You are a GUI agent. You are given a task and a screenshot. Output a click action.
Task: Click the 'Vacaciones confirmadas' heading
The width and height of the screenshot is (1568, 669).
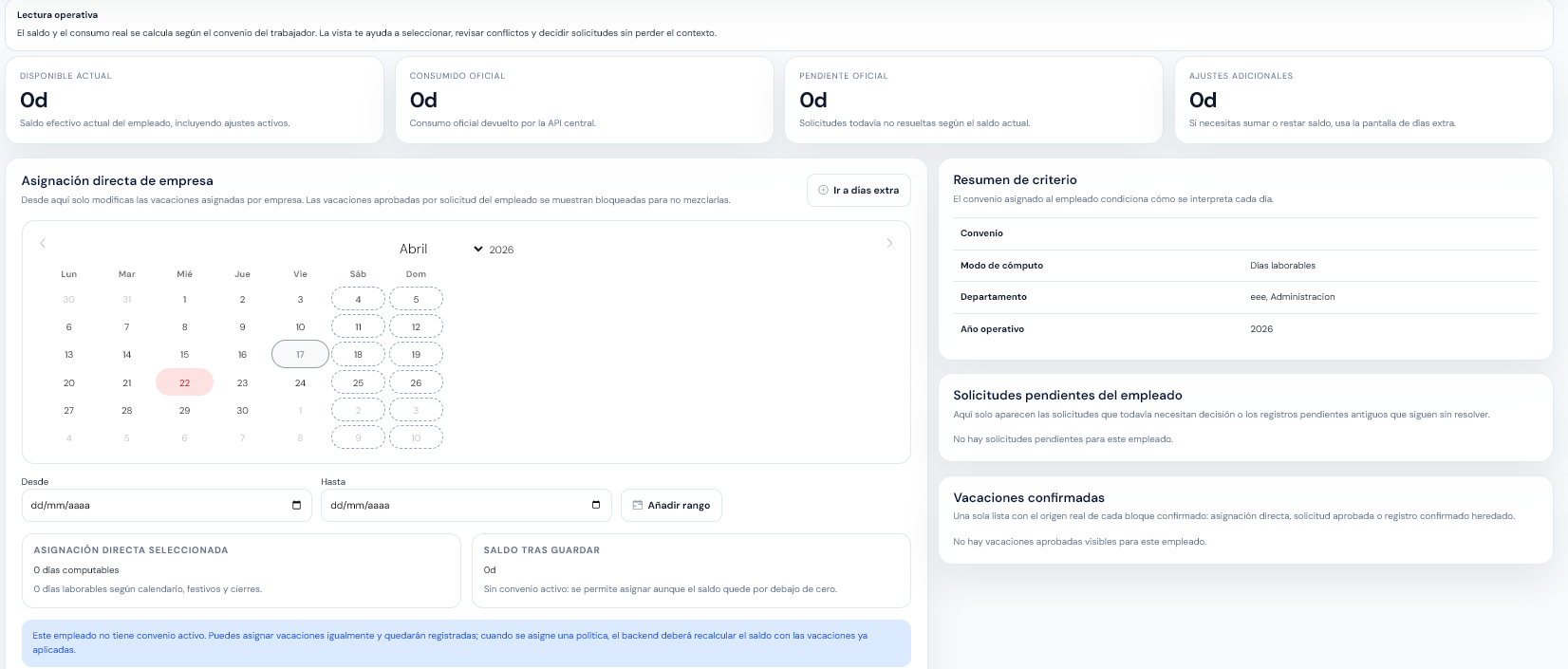pos(1029,498)
